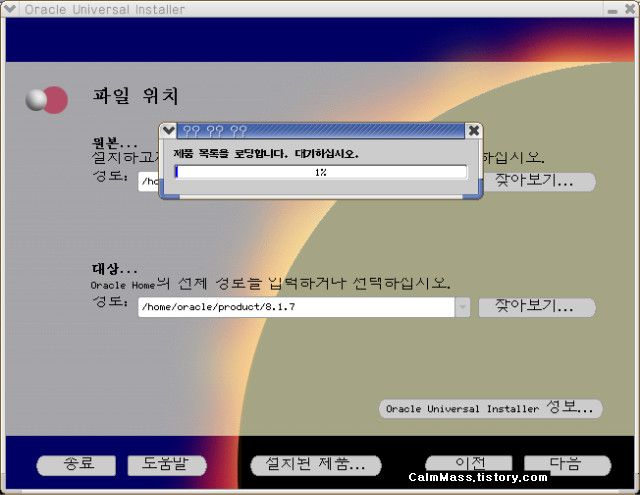
Task: Expand the destination path dropdown arrow
Action: click(x=462, y=307)
